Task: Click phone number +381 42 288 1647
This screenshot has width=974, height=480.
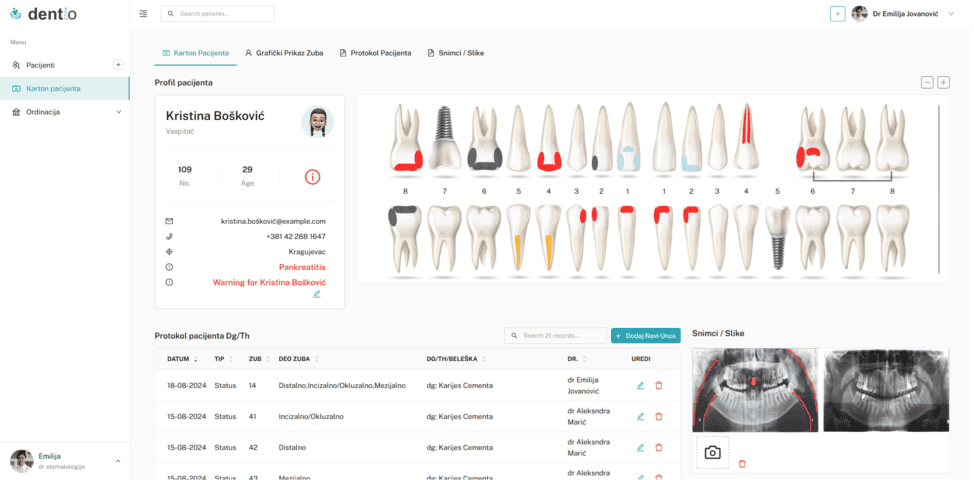Action: click(x=296, y=237)
